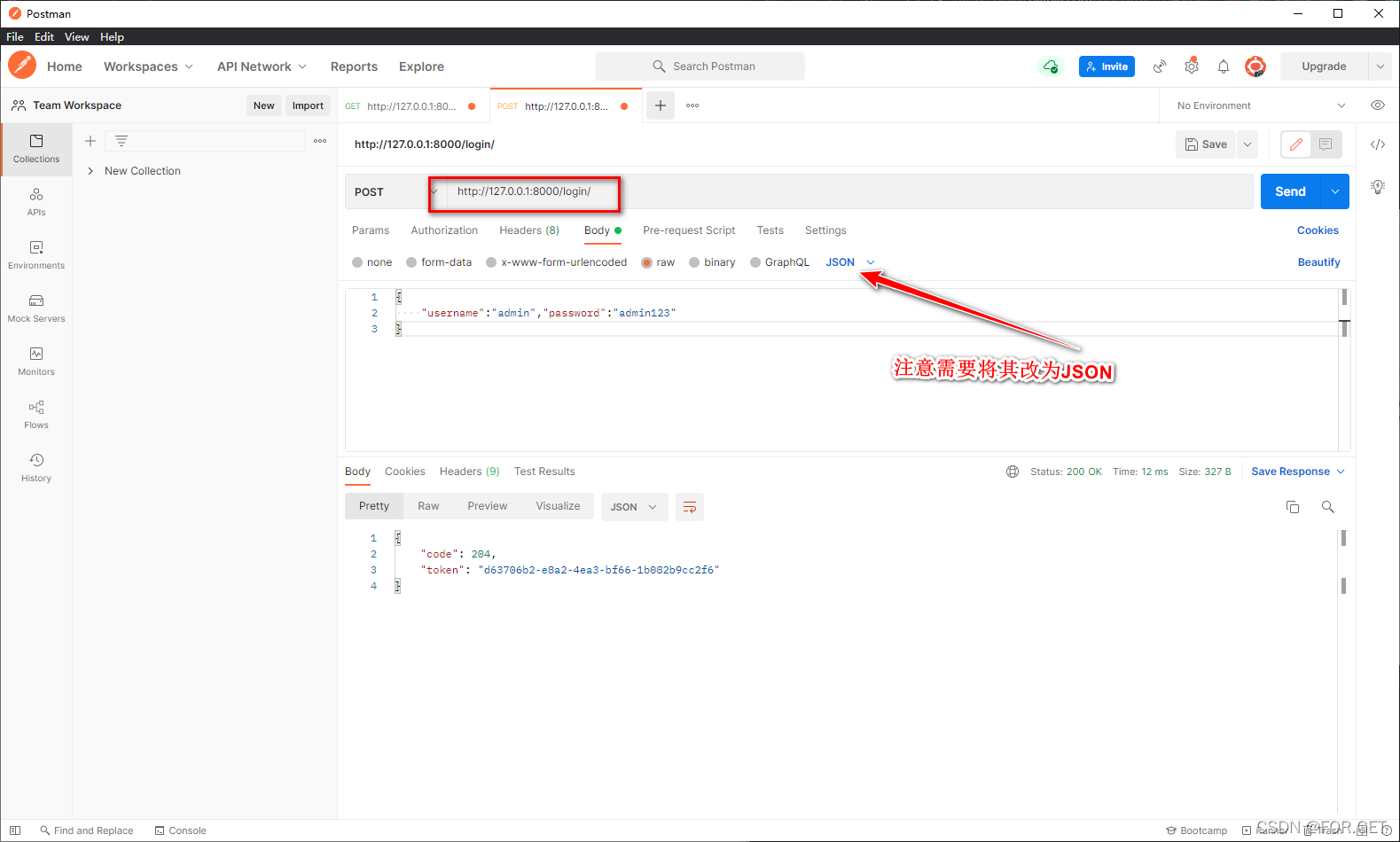
Task: Open the Upgrade dropdown arrow
Action: 1380,66
